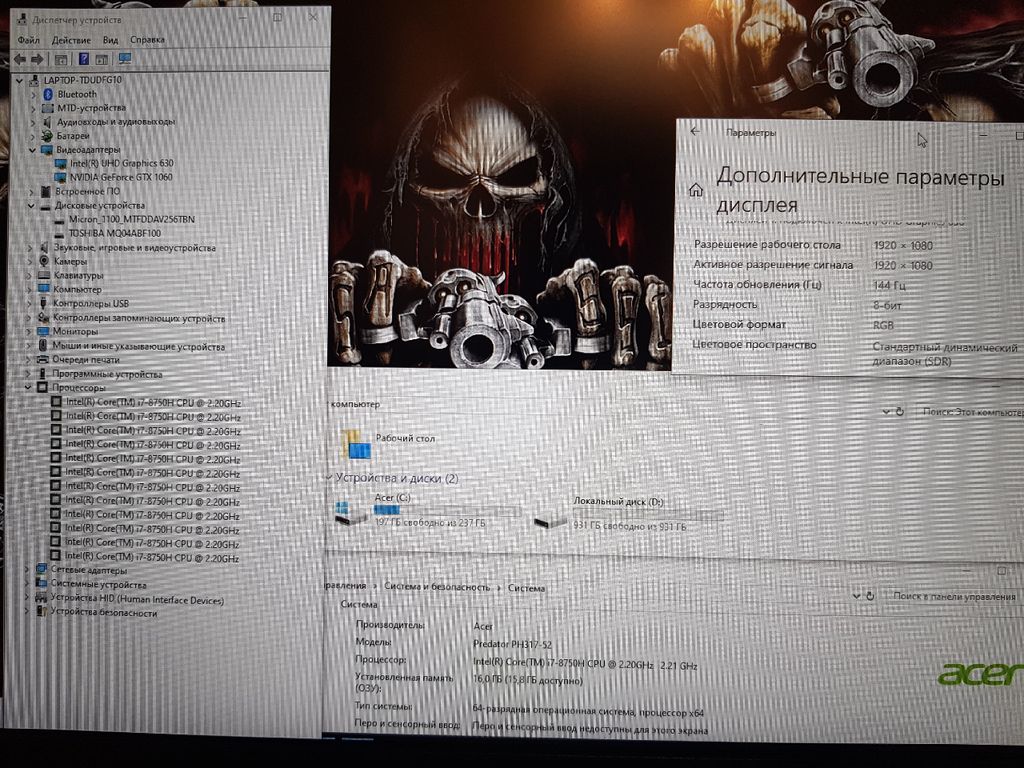1024x768 pixels.
Task: Refresh the Control Panel next to Поиск в панели управления
Action: click(870, 596)
